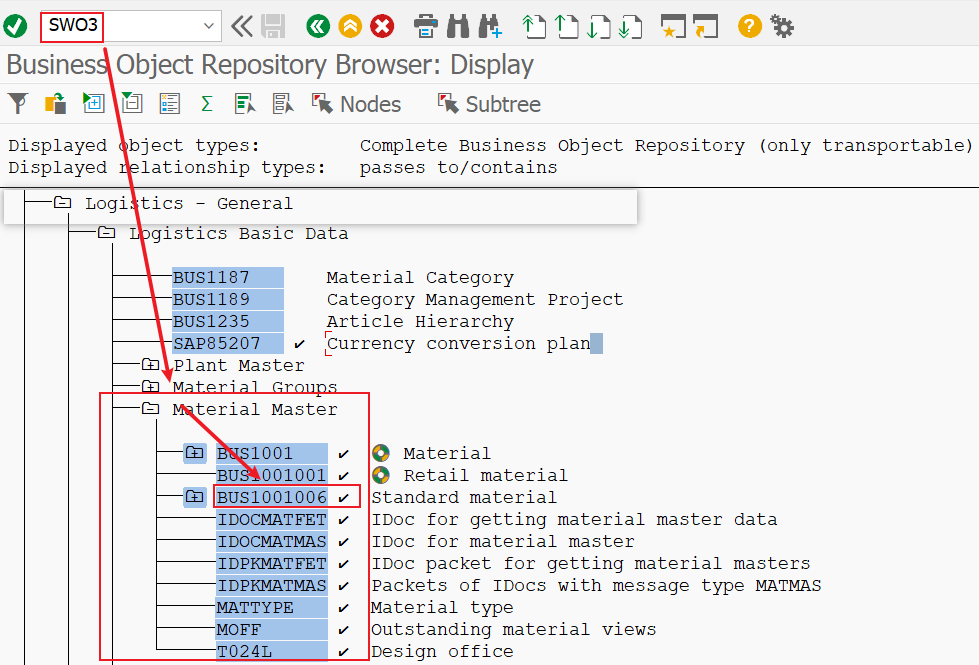Click the green Enter checkmark icon

point(15,26)
